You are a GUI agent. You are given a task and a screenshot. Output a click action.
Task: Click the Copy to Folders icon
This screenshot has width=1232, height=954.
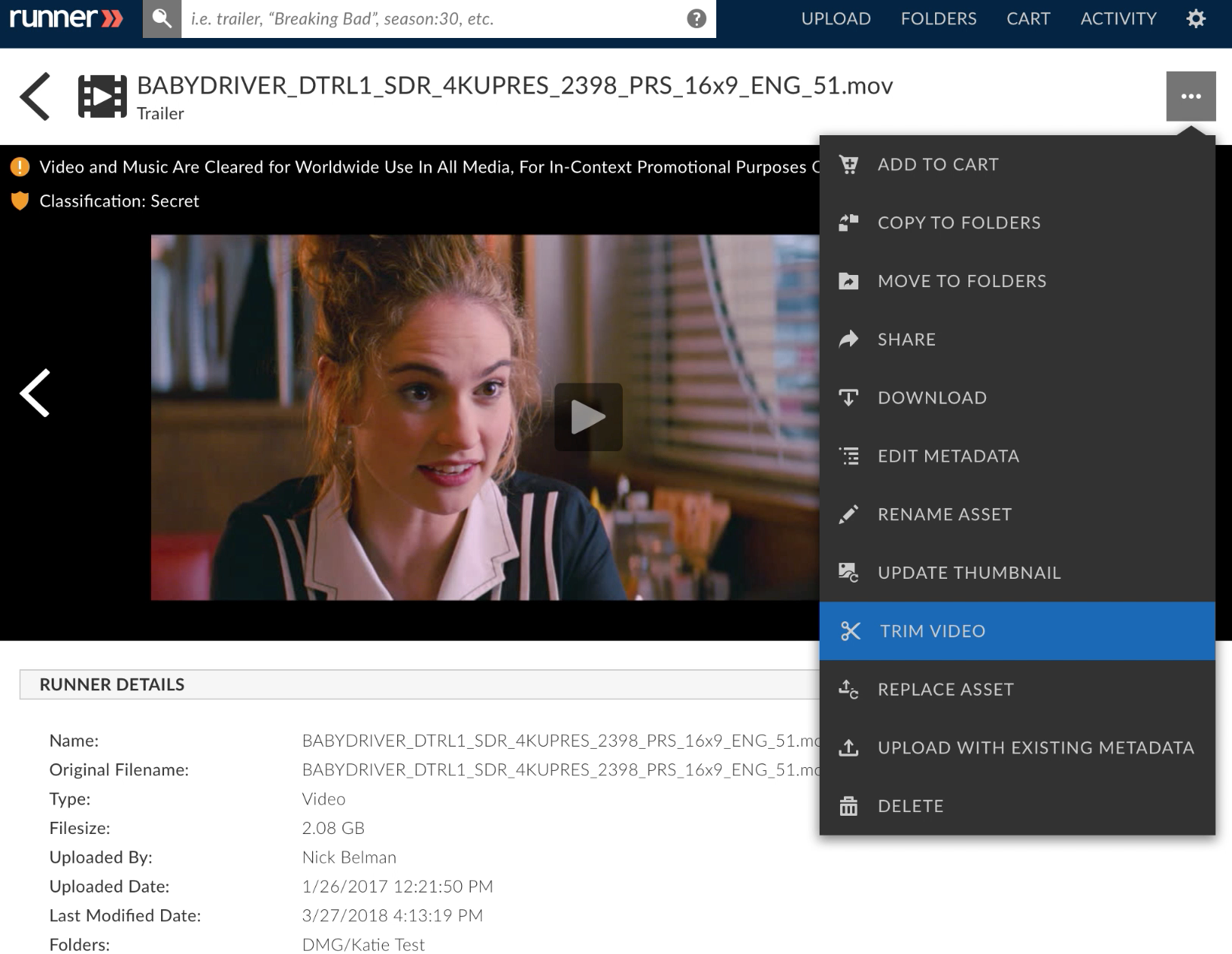[848, 223]
